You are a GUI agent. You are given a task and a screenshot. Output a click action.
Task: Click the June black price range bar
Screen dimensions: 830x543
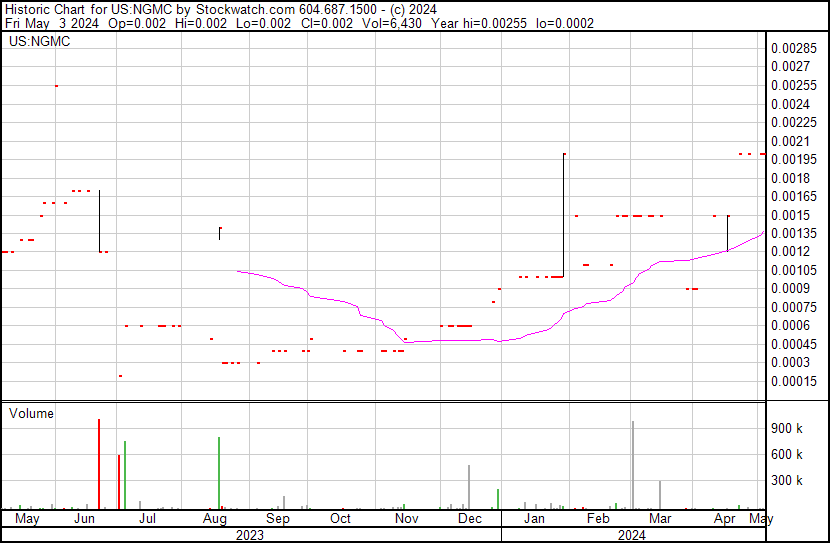point(100,221)
